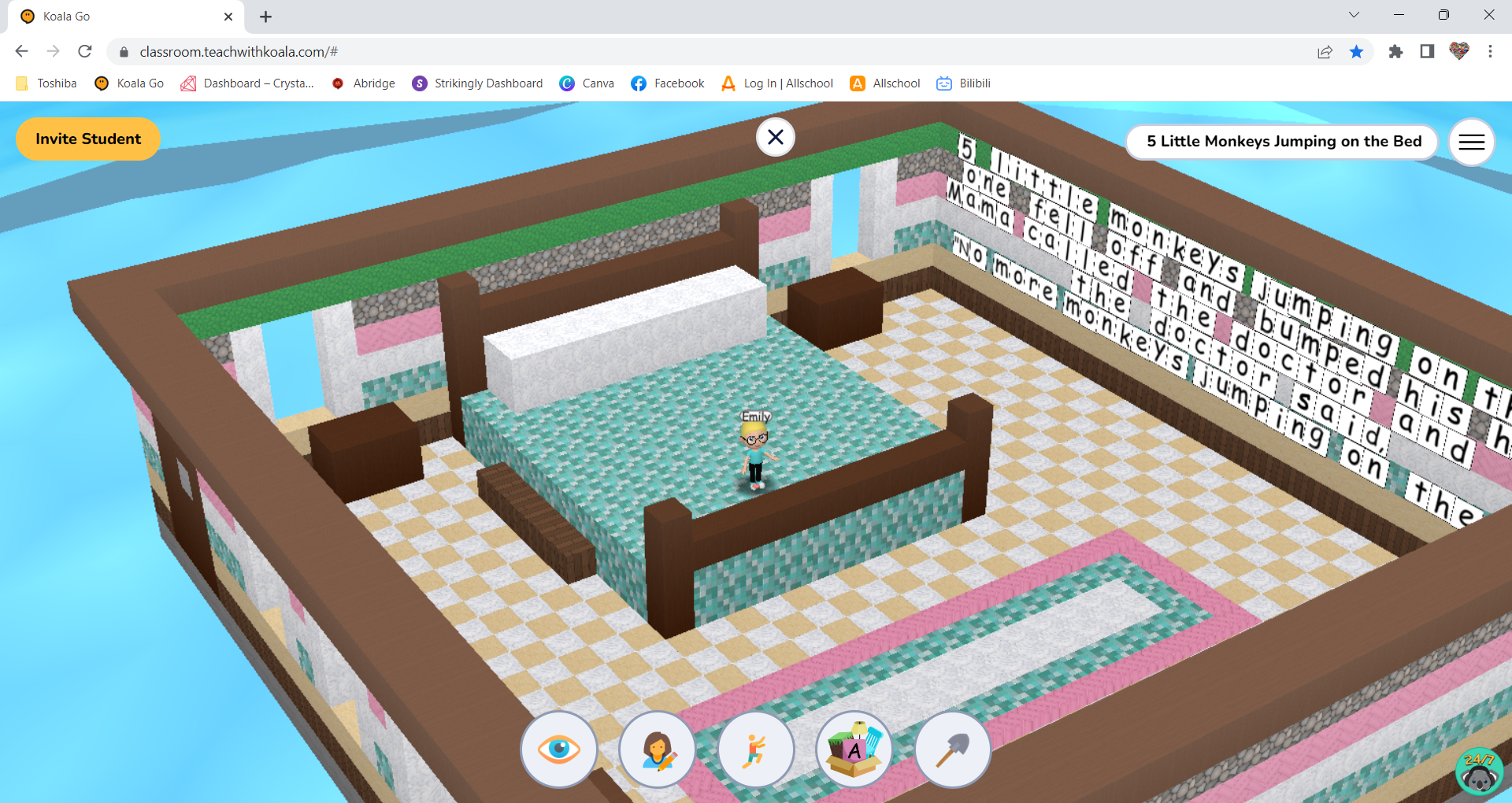Screen dimensions: 1512x803
Task: Click the share page icon
Action: point(1325,51)
